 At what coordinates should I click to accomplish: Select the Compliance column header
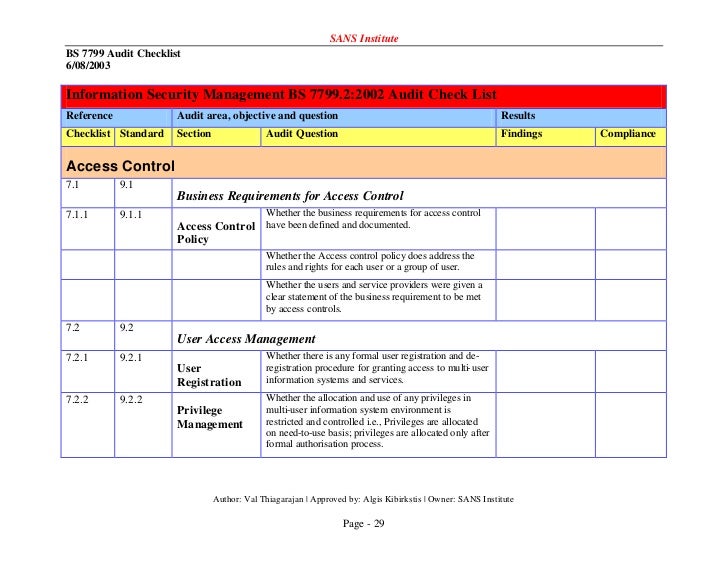point(631,137)
